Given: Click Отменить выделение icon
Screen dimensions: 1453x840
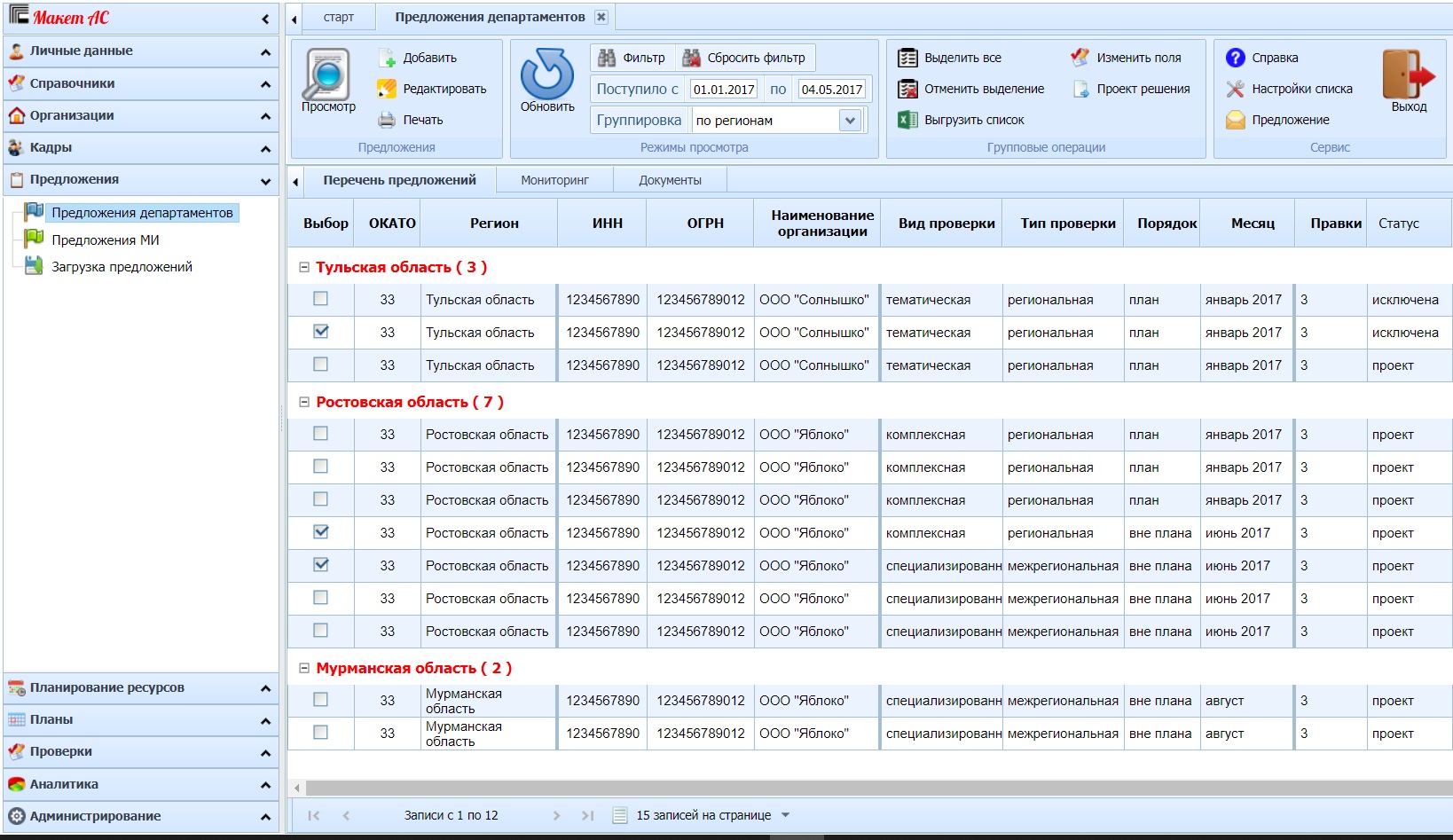Looking at the screenshot, I should [907, 89].
